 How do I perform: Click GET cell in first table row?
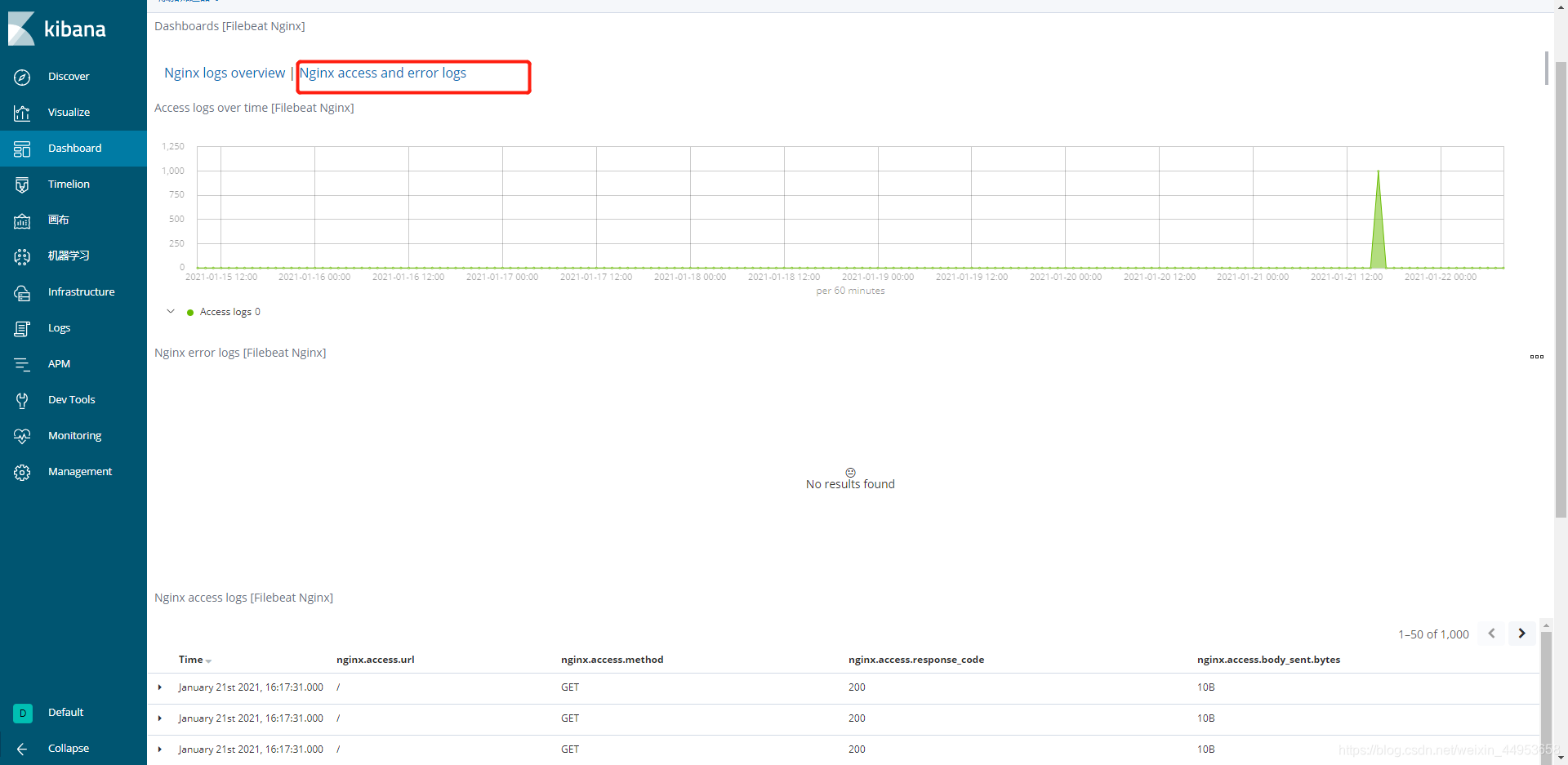click(x=570, y=687)
